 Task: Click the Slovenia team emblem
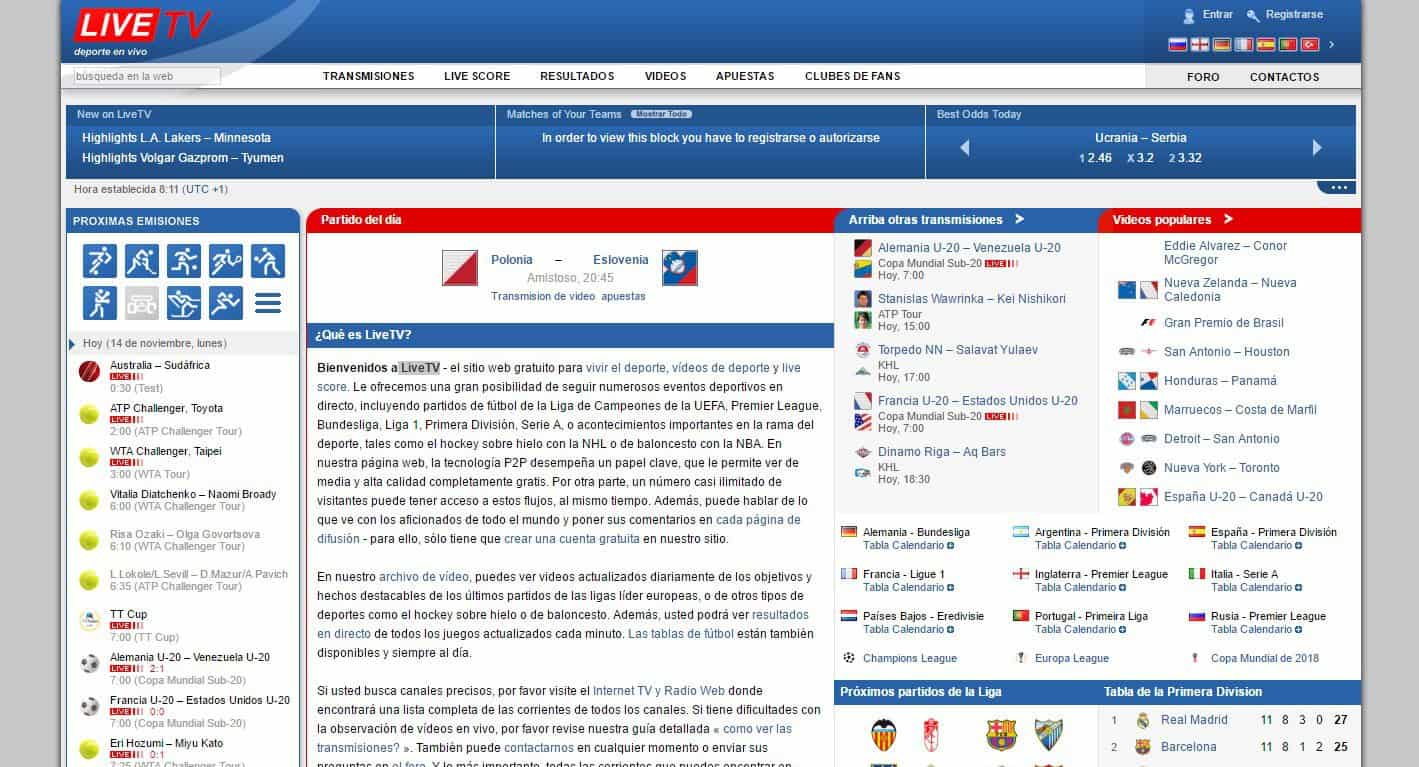pyautogui.click(x=680, y=268)
